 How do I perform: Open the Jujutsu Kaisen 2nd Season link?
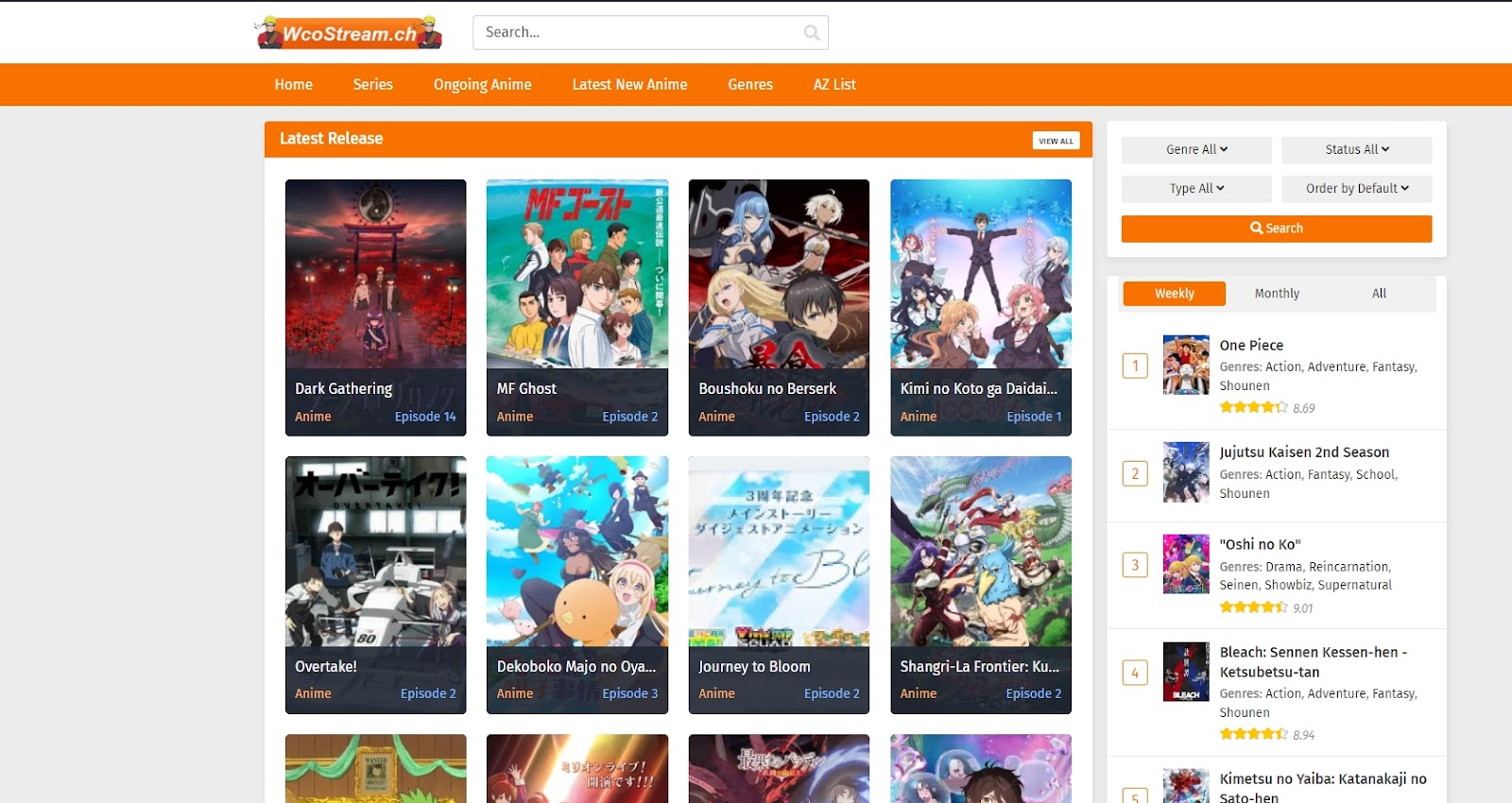(x=1304, y=453)
